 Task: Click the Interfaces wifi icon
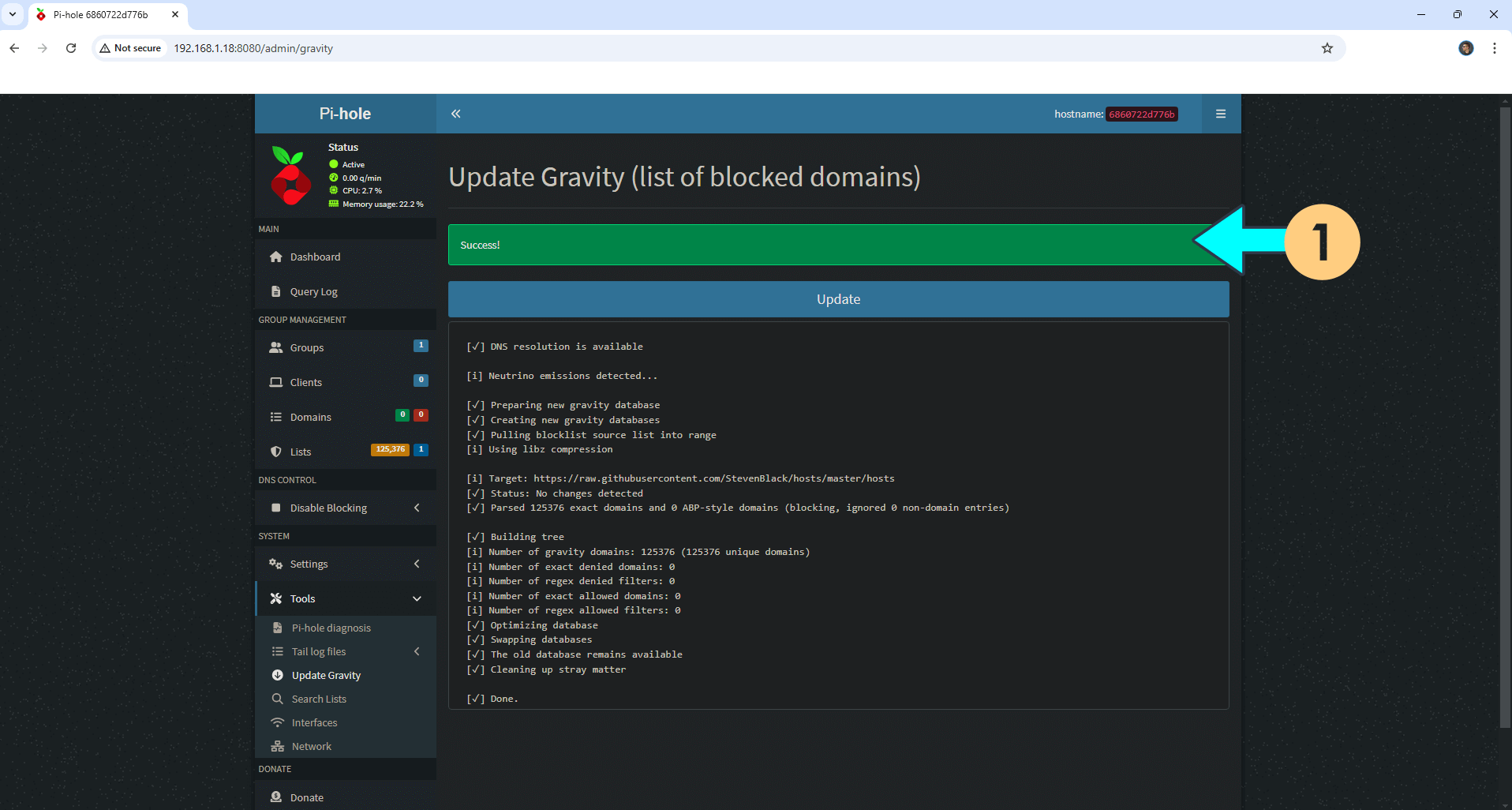277,722
